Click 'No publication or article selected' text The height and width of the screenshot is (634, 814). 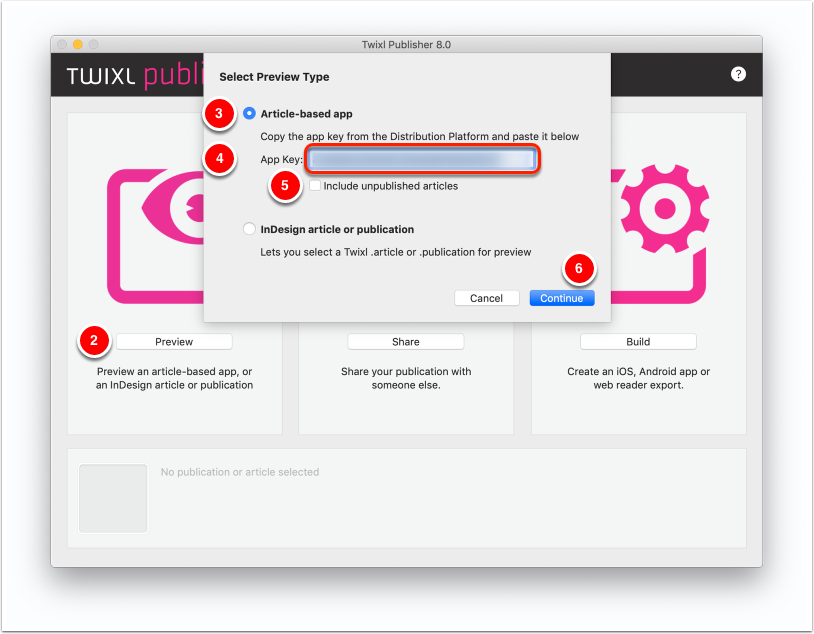240,472
